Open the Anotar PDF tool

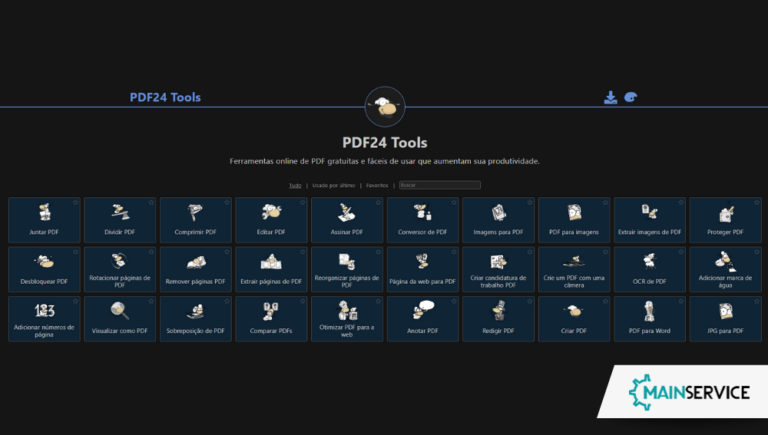click(x=423, y=319)
